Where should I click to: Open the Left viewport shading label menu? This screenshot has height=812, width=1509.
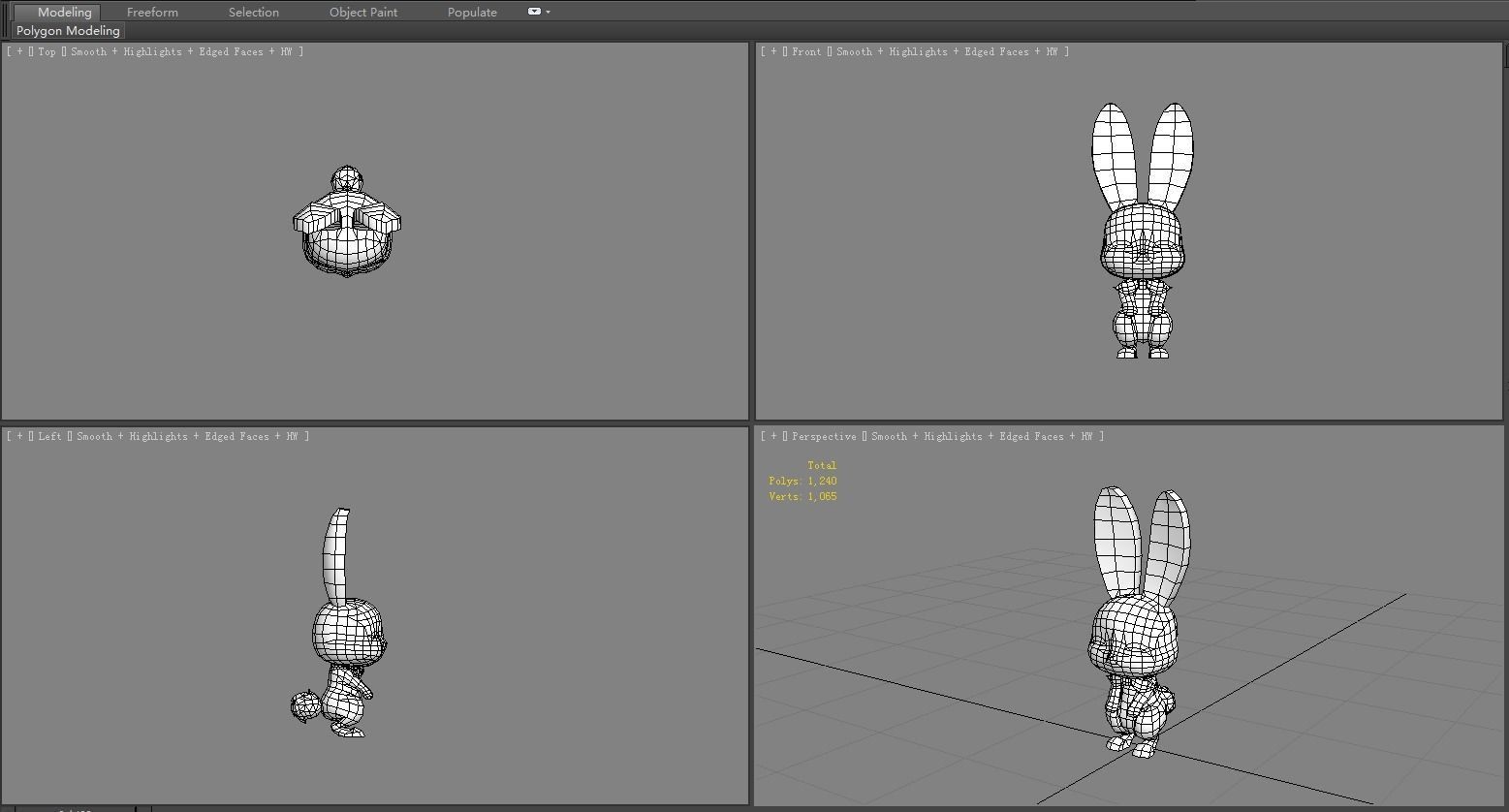[x=191, y=436]
